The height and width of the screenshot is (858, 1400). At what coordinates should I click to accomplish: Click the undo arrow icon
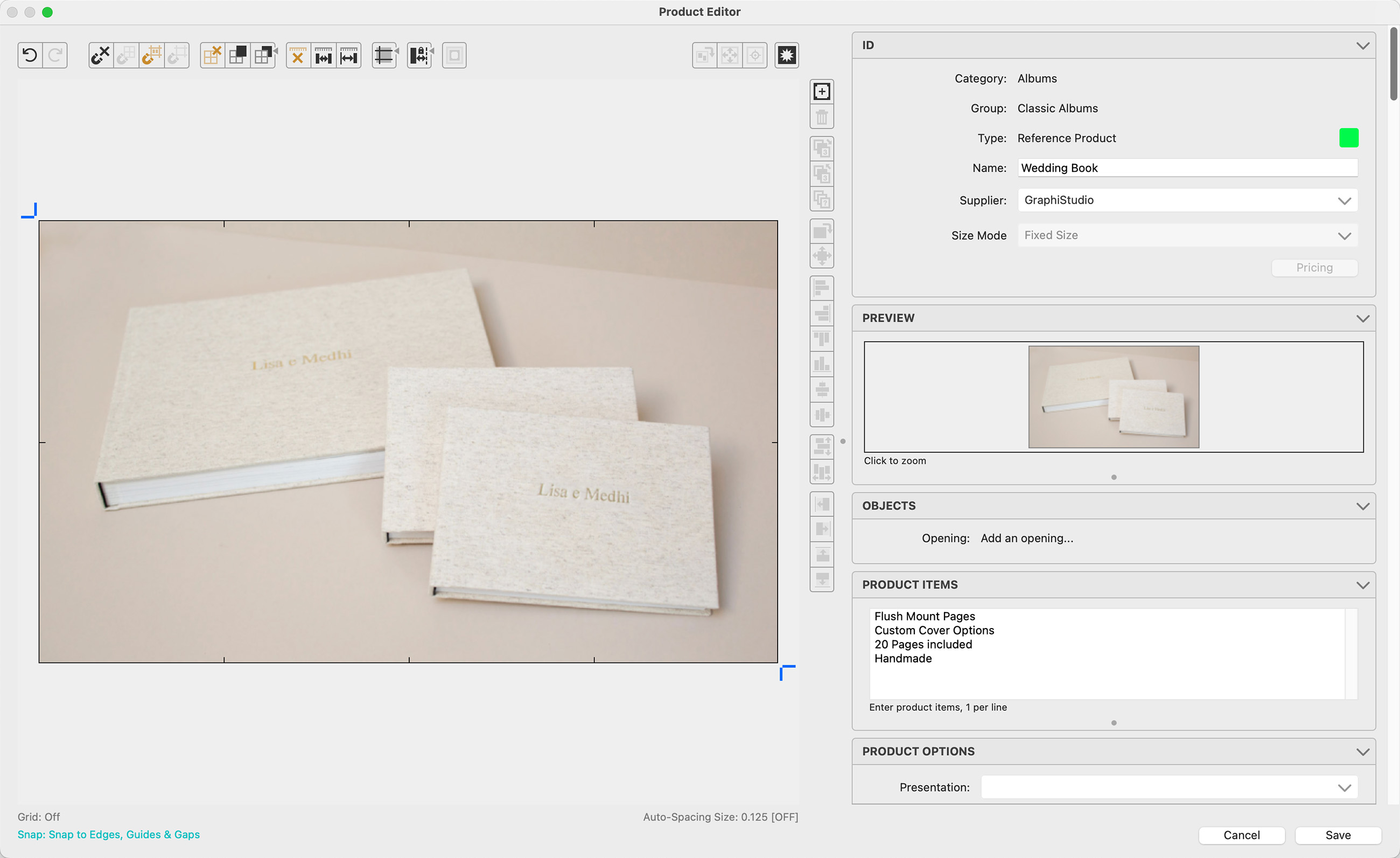pos(30,55)
